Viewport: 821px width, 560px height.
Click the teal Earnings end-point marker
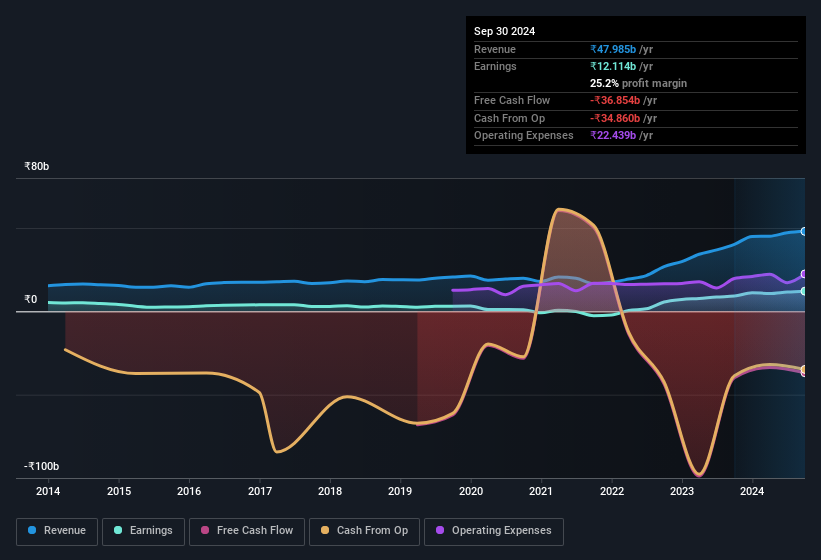point(804,291)
